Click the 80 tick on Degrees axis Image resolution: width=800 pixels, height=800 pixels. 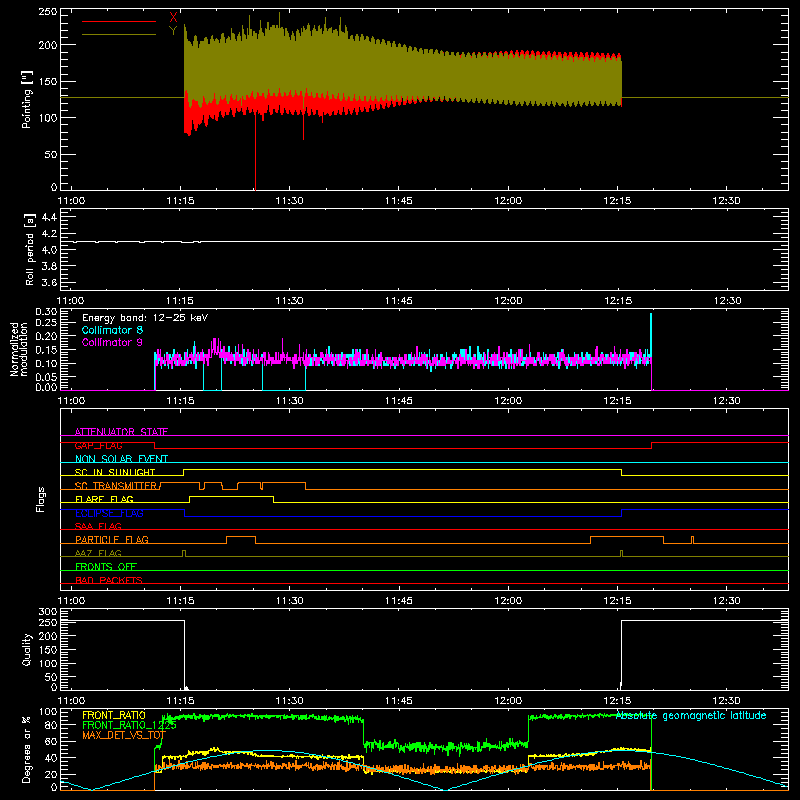tap(51, 724)
